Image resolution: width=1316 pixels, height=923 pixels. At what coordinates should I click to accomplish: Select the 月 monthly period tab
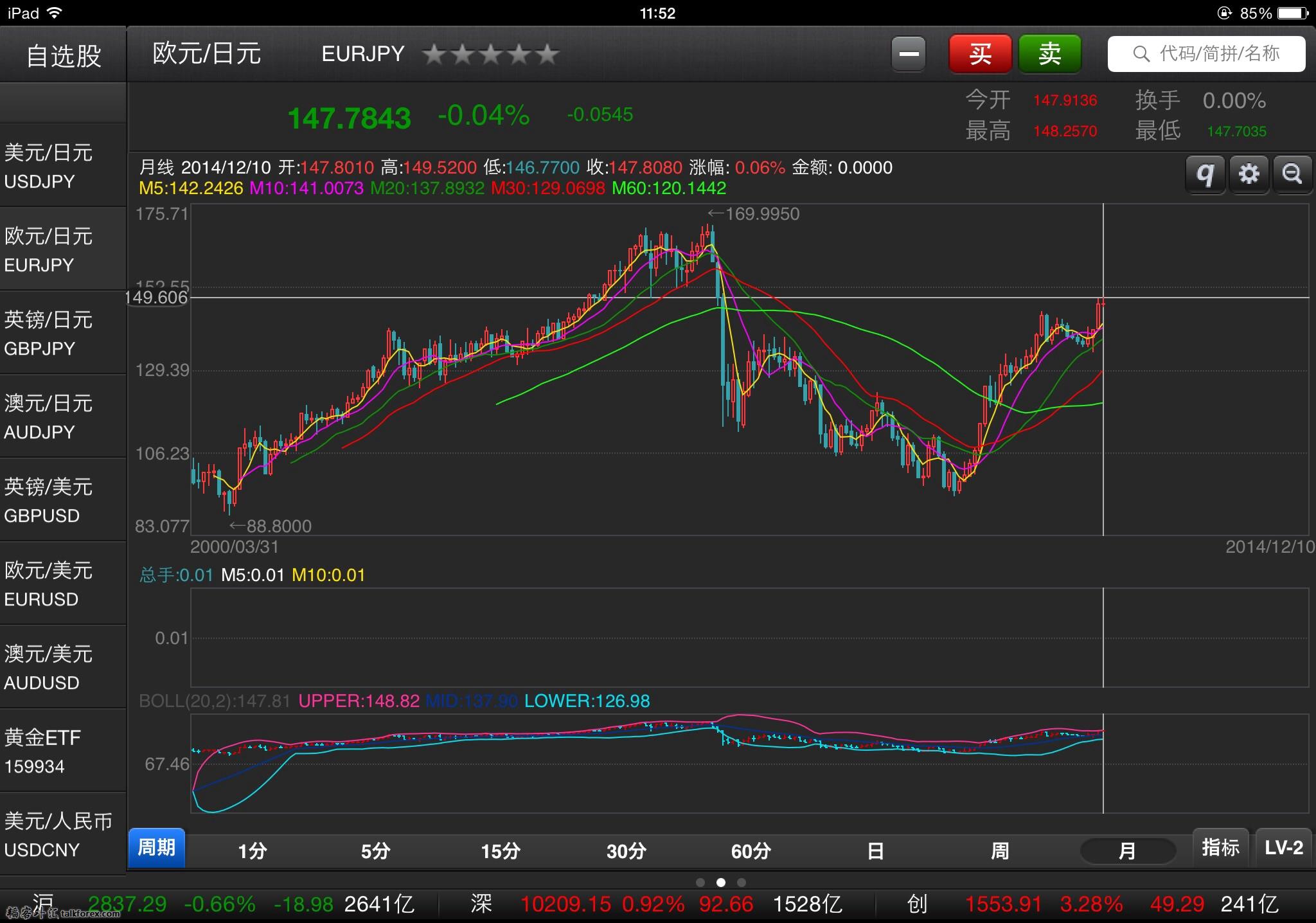[x=1128, y=851]
